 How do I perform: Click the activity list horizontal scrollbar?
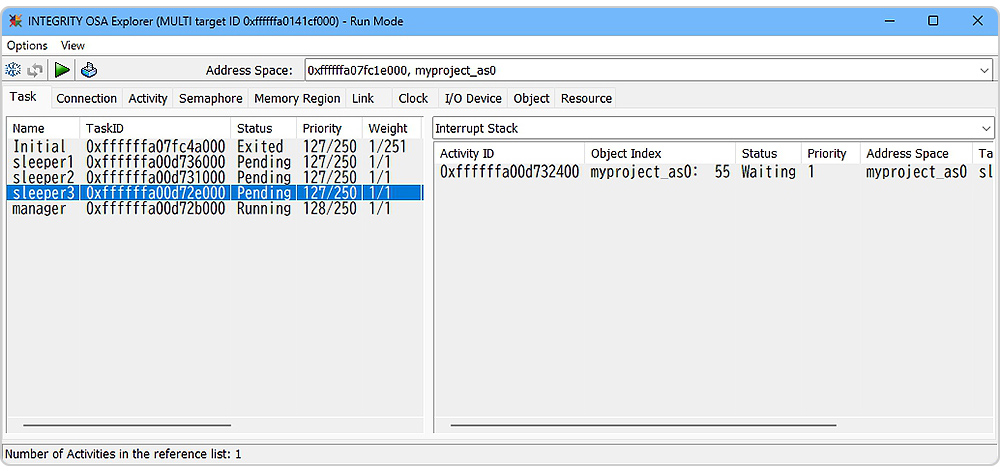tap(643, 425)
